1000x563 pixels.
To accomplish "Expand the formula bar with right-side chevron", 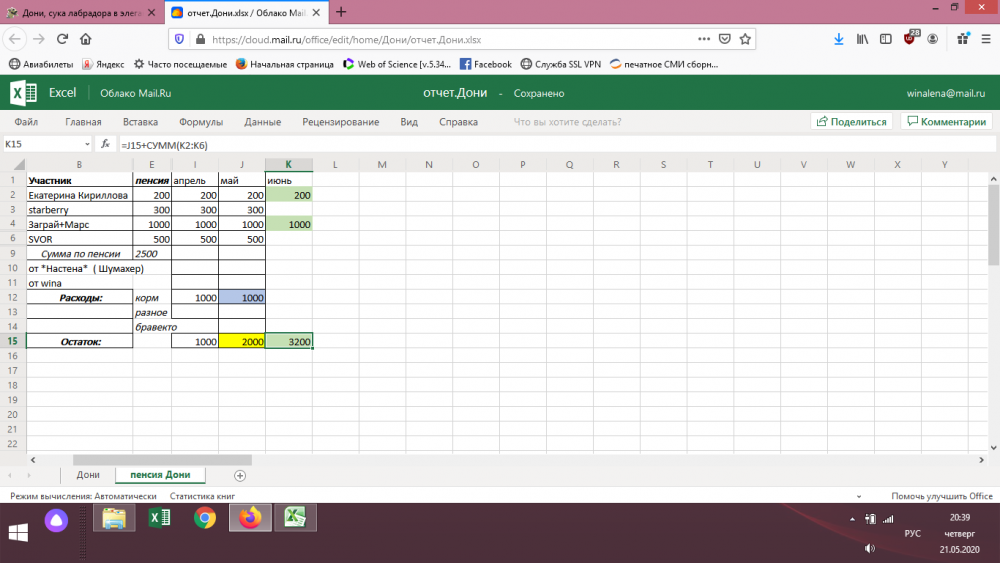I will click(x=989, y=144).
